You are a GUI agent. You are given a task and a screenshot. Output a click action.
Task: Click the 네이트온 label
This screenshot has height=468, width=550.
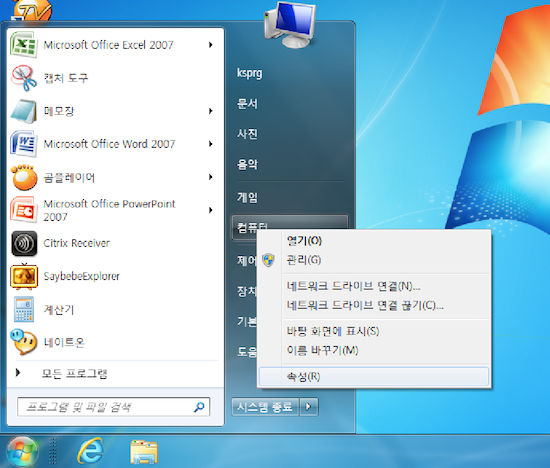click(64, 342)
